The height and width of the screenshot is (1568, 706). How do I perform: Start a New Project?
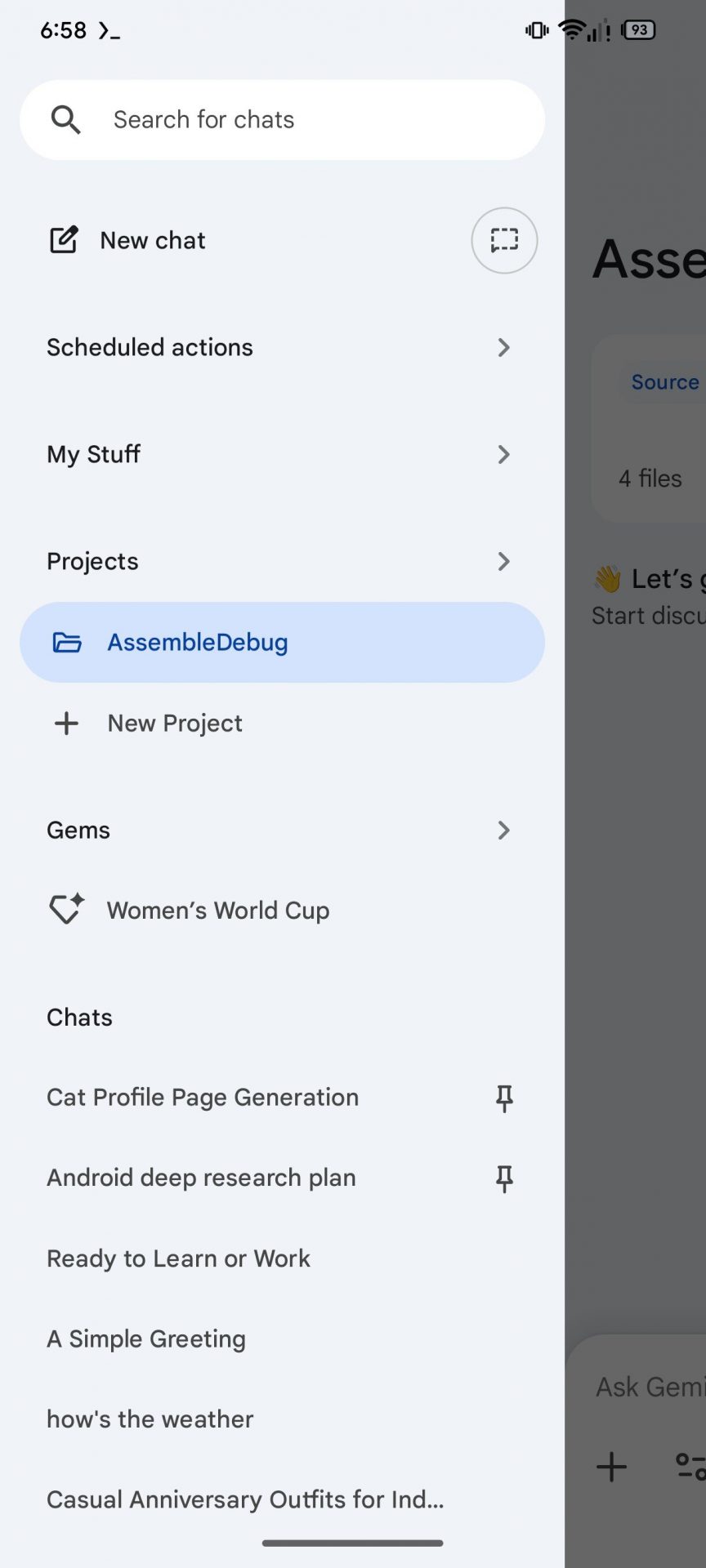point(175,724)
